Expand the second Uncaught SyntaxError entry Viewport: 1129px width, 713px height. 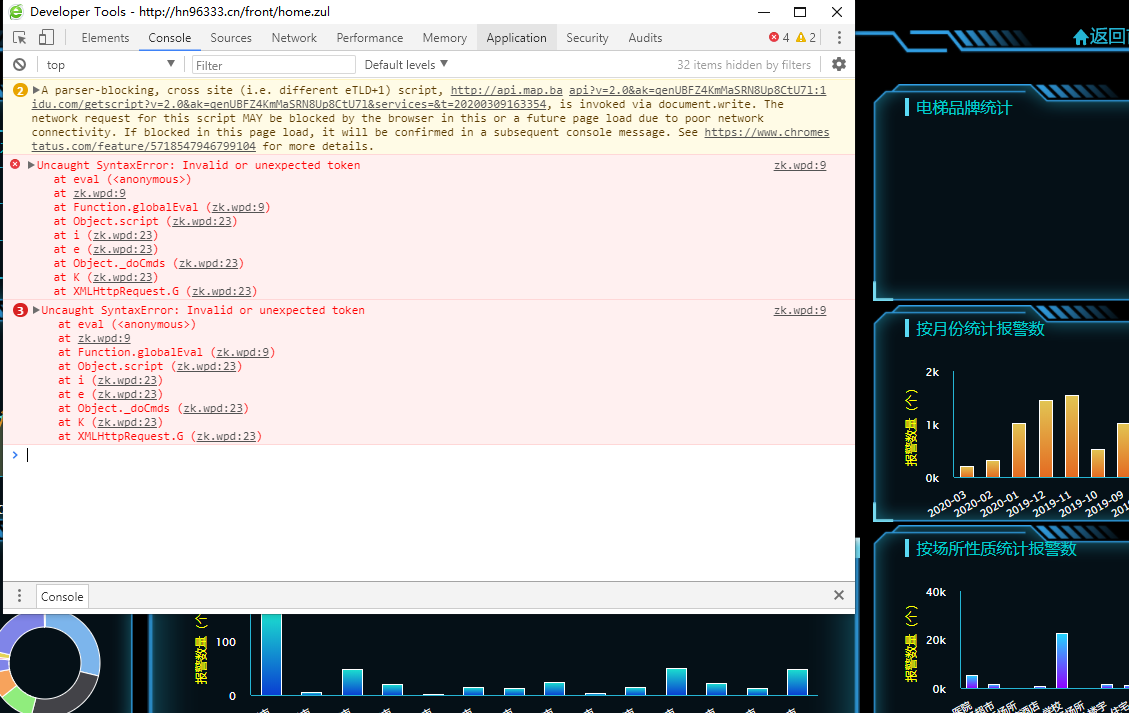pyautogui.click(x=36, y=310)
